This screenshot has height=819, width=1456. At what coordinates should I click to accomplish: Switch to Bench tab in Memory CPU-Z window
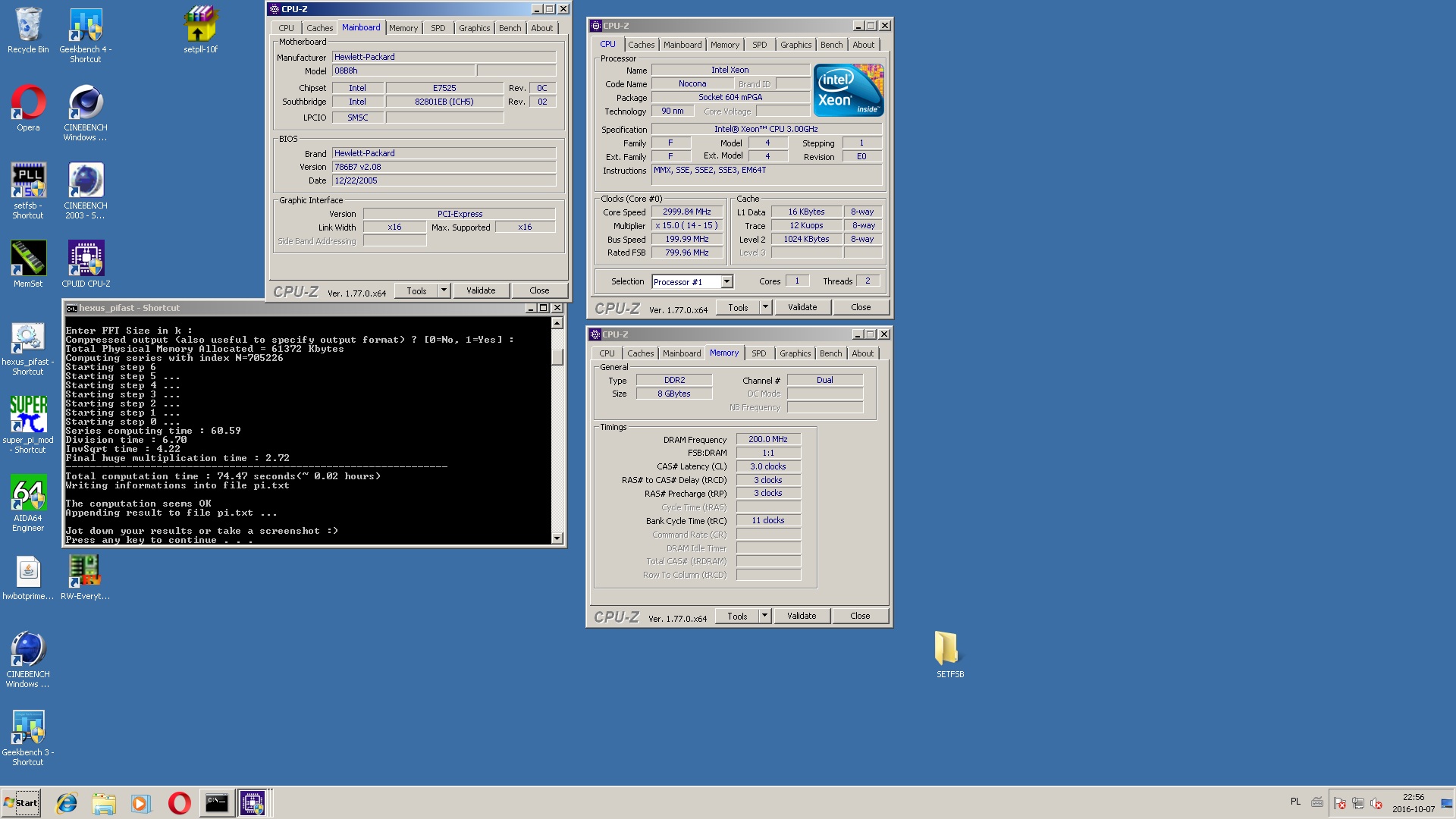[830, 353]
